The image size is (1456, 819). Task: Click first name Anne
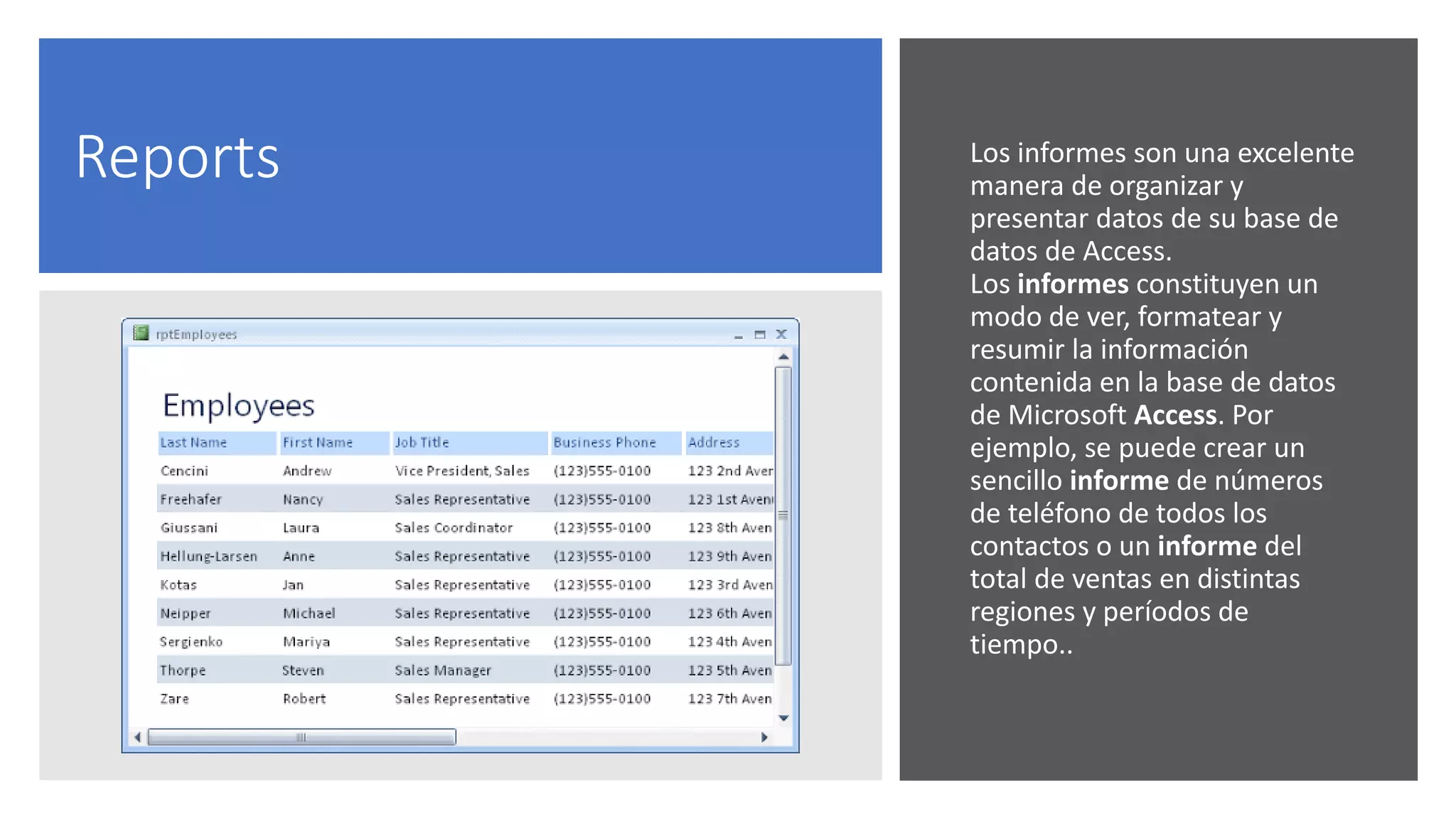299,556
